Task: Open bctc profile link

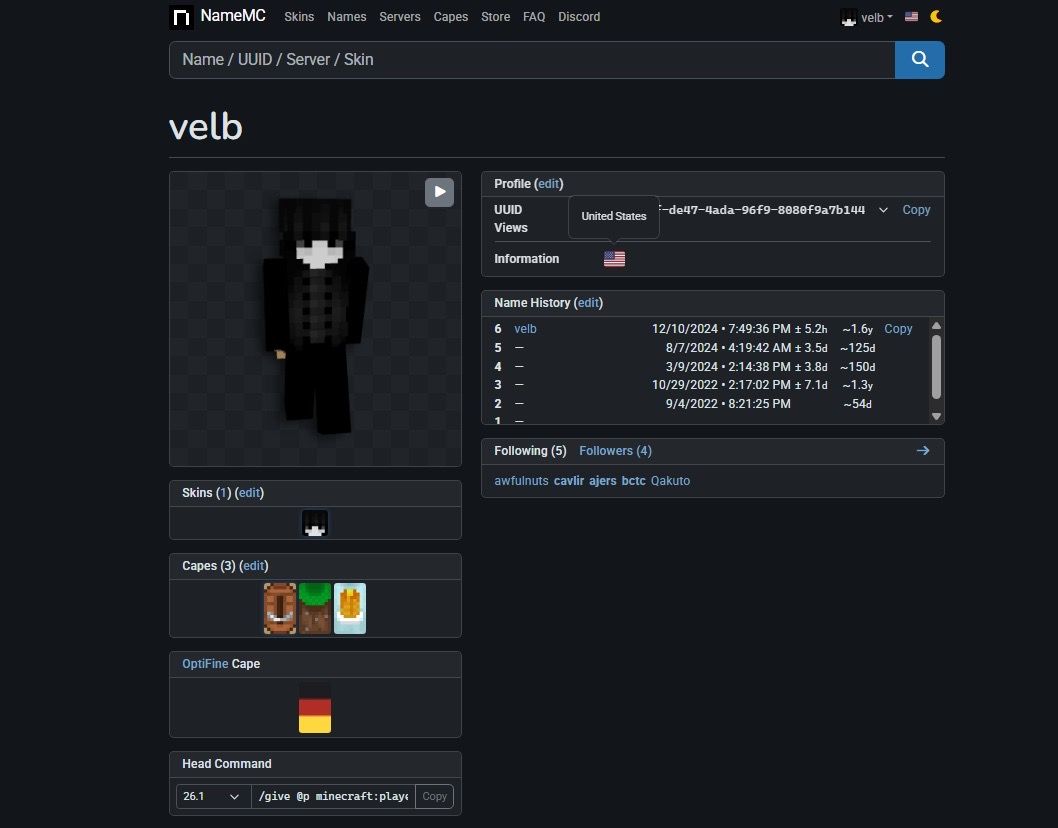Action: [x=634, y=480]
